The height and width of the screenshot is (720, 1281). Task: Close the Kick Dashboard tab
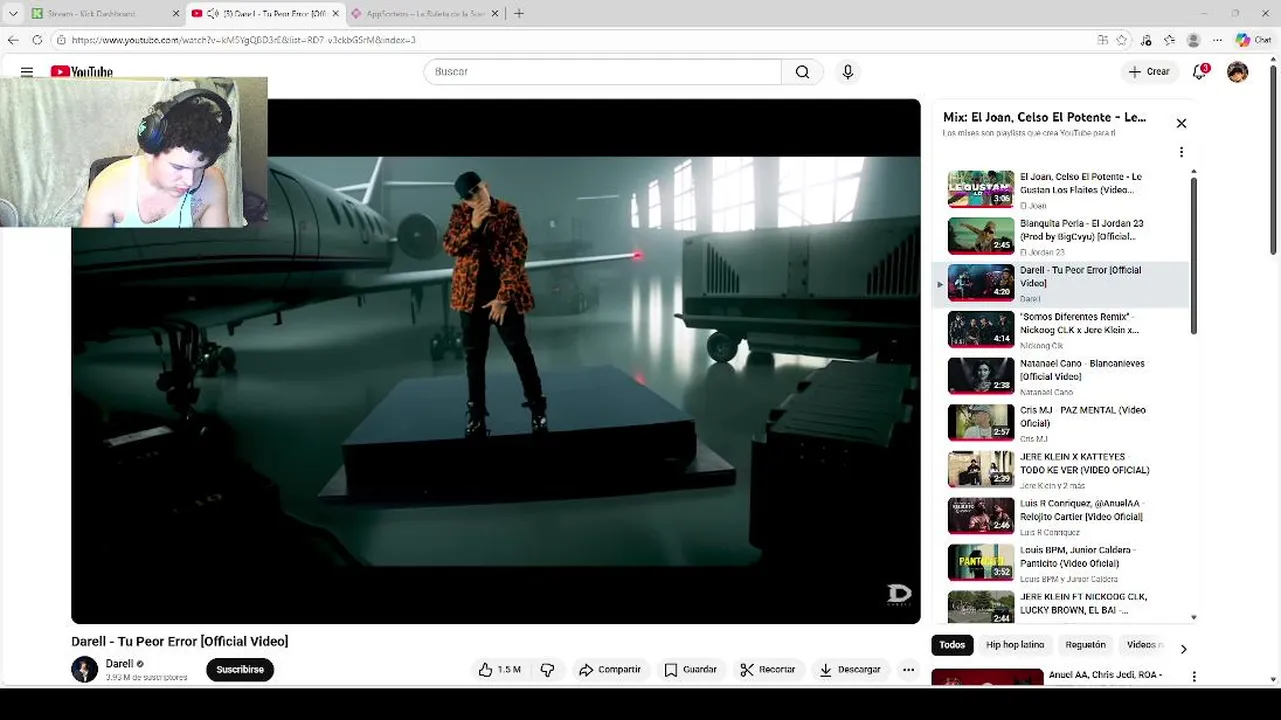click(176, 14)
